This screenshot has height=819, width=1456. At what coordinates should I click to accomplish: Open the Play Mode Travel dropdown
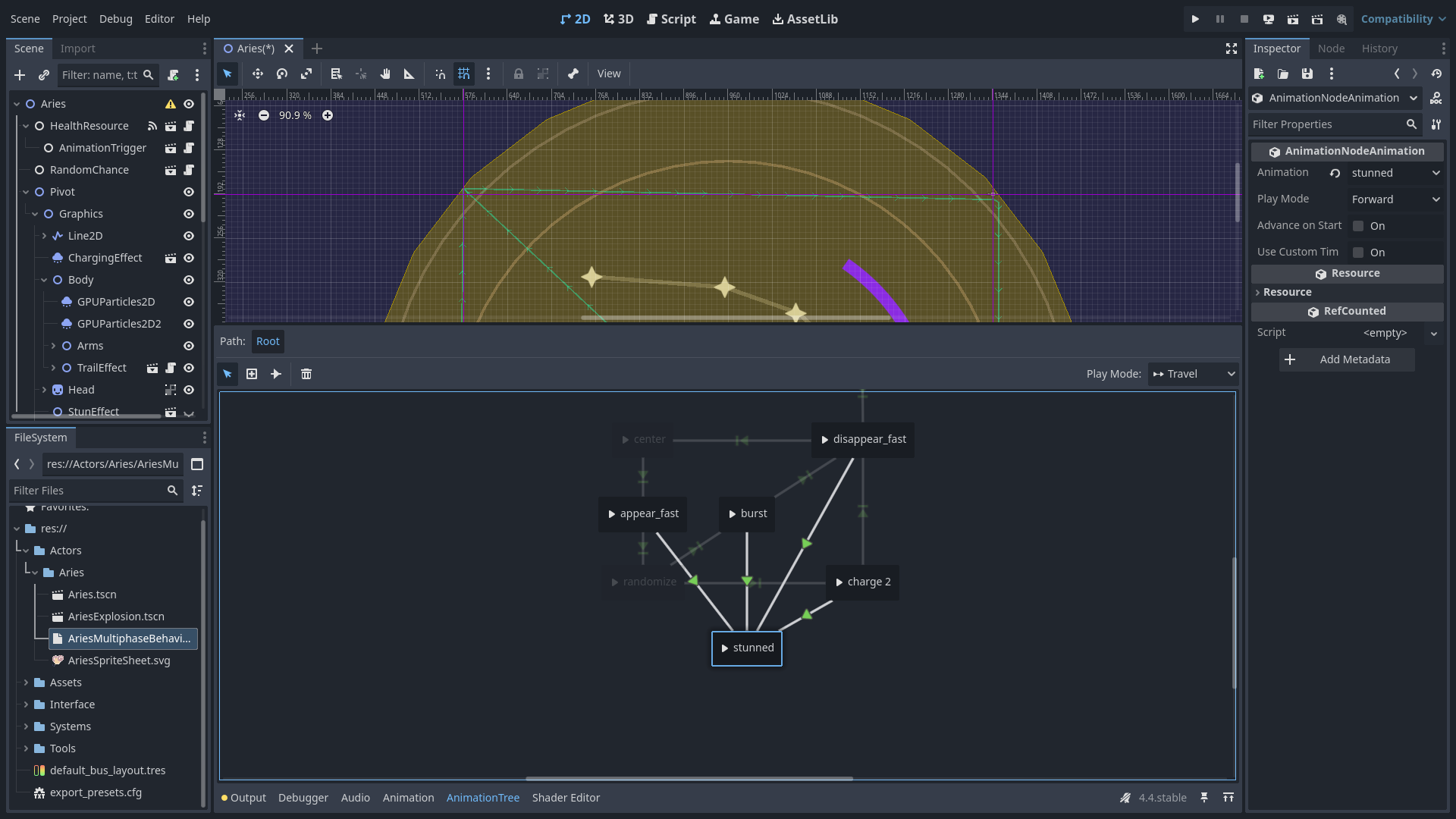pyautogui.click(x=1194, y=374)
